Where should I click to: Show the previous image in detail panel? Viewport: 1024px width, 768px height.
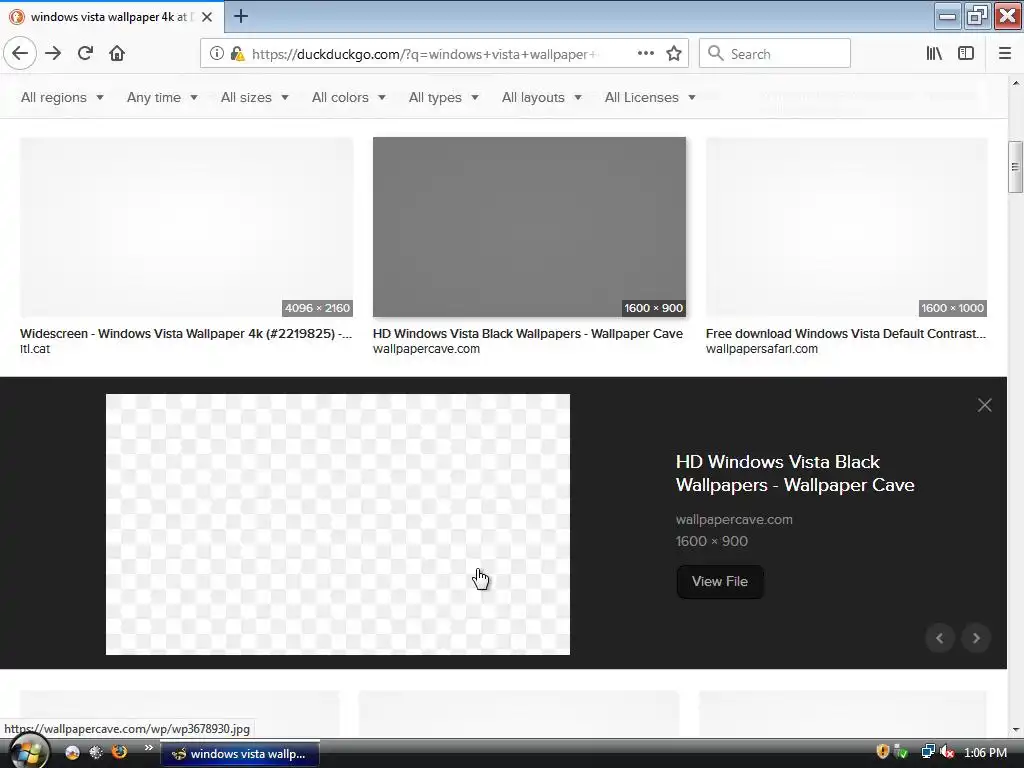pos(940,638)
